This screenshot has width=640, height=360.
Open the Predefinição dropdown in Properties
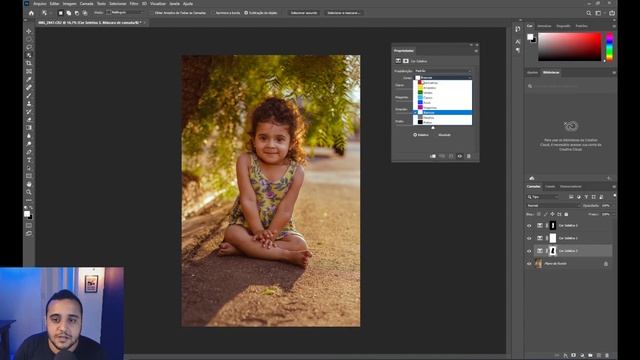pyautogui.click(x=443, y=71)
